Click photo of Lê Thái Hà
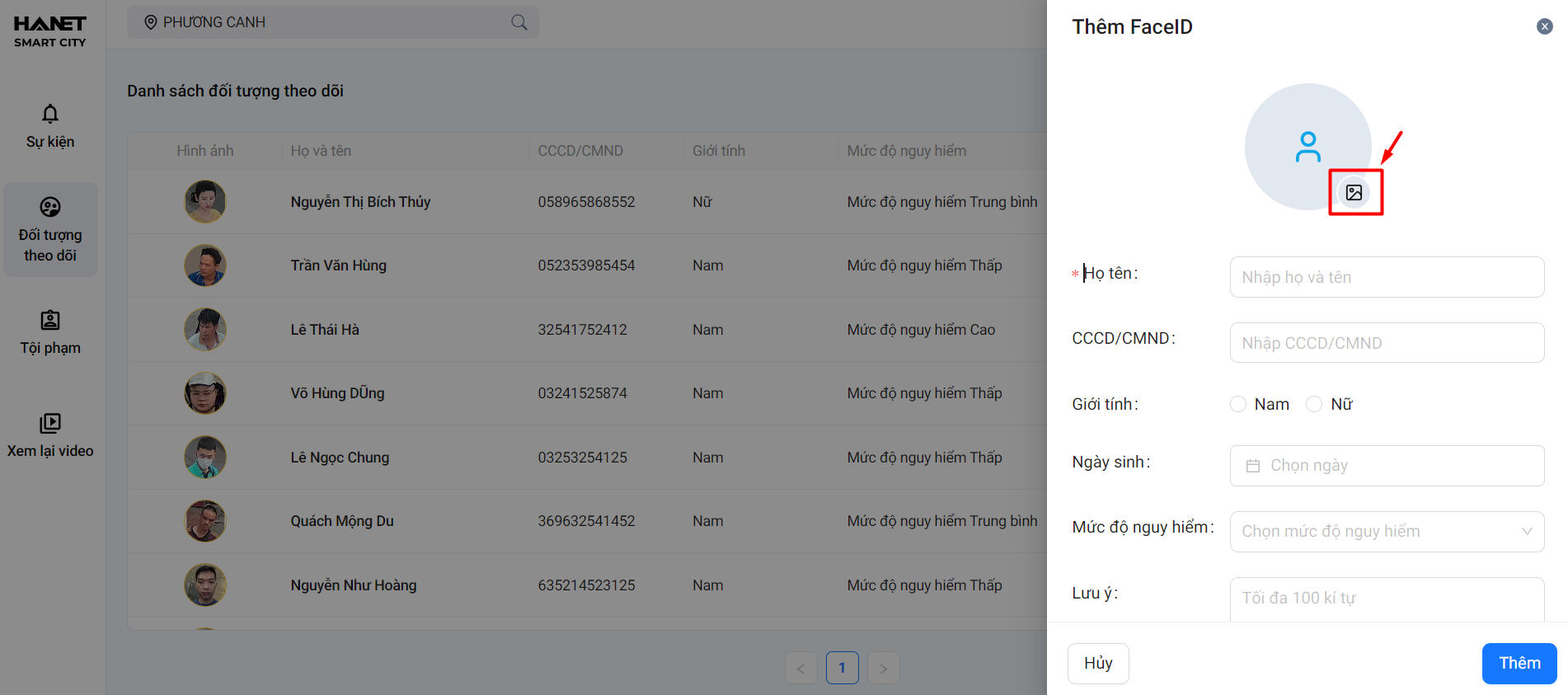The image size is (1568, 695). click(204, 329)
